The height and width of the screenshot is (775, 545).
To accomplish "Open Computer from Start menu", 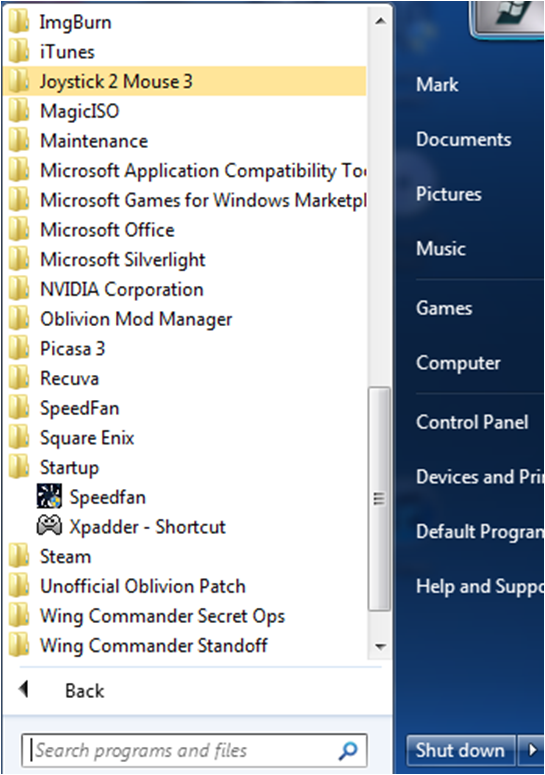I will [x=458, y=363].
